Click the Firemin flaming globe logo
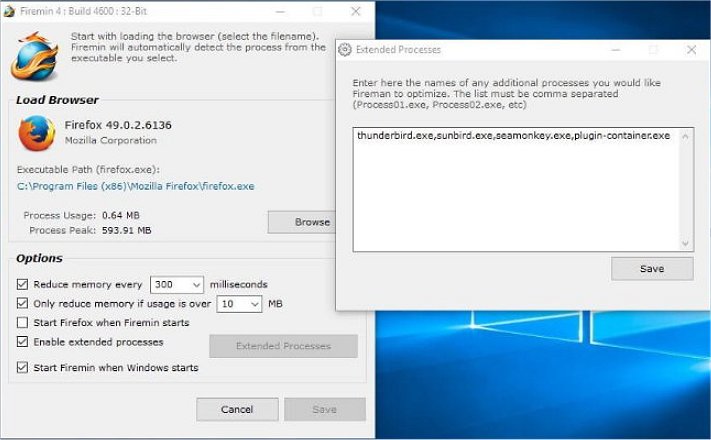This screenshot has height=440, width=711. coord(35,56)
